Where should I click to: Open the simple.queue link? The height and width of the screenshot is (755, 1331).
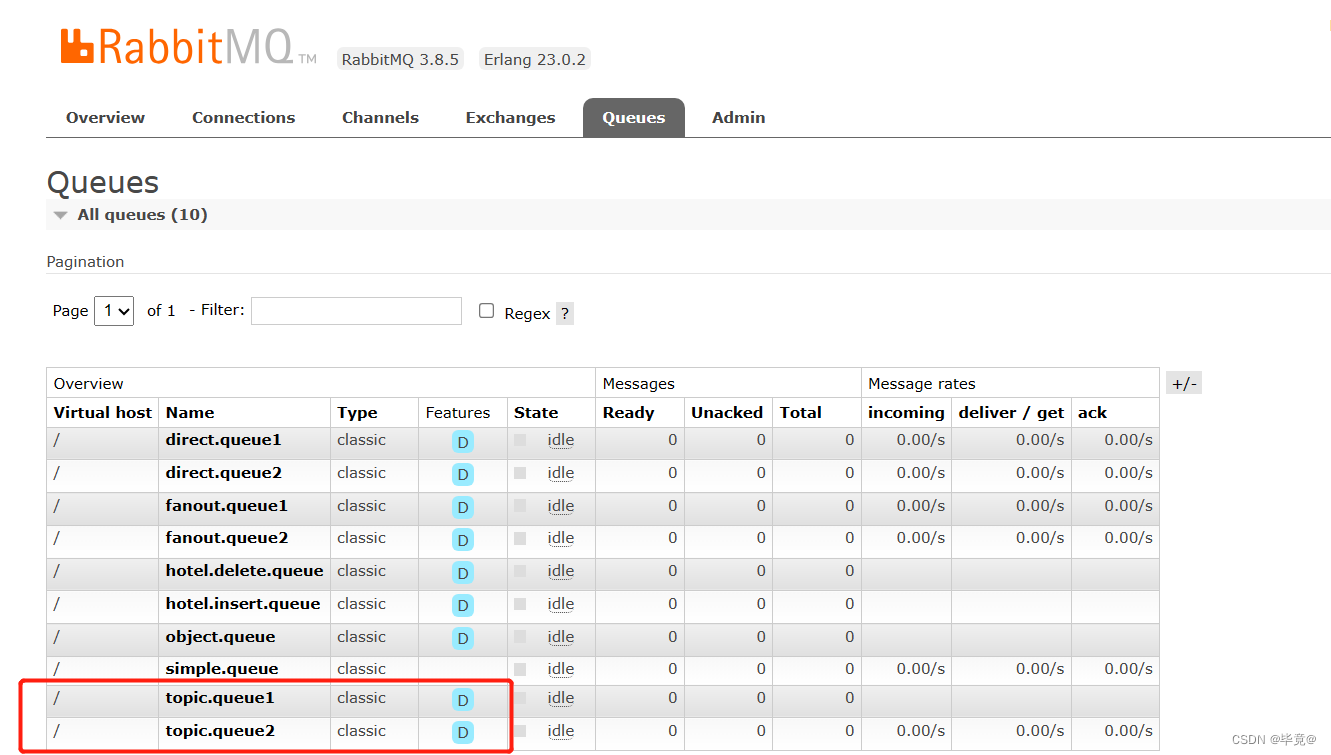[x=222, y=669]
